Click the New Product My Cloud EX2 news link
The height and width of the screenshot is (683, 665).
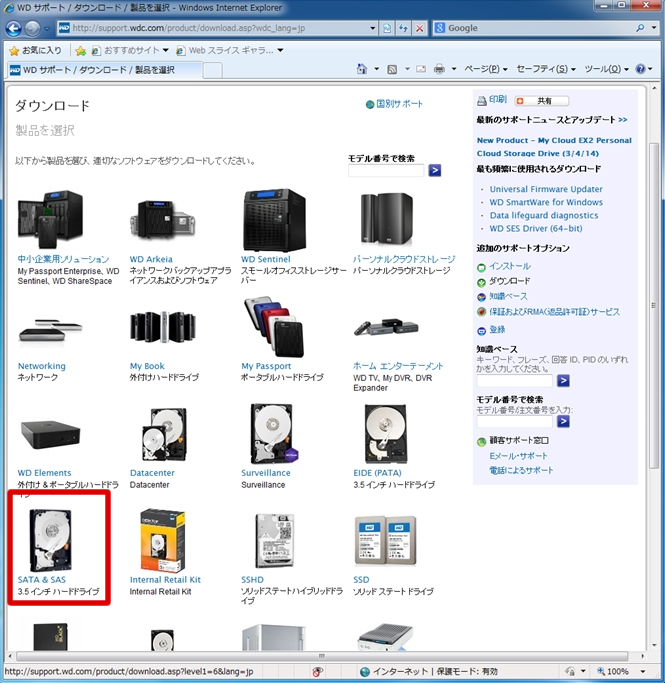pos(554,147)
